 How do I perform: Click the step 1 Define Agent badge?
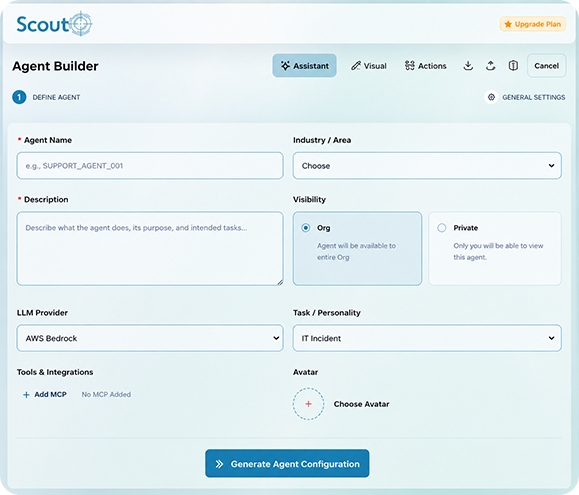pyautogui.click(x=19, y=97)
